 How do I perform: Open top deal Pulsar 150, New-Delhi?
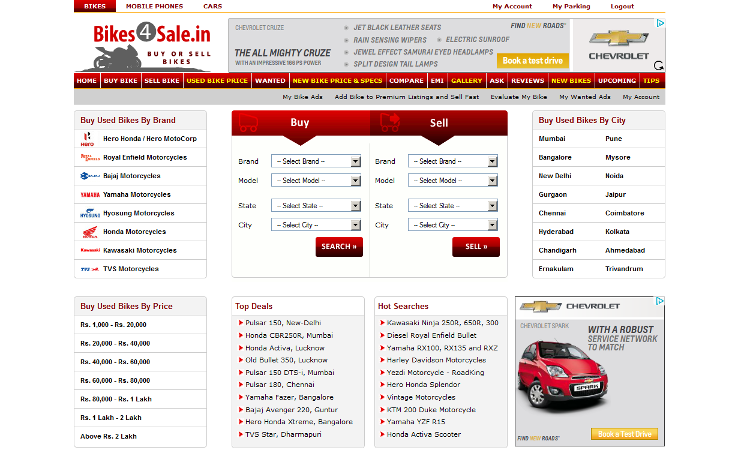pyautogui.click(x=283, y=323)
